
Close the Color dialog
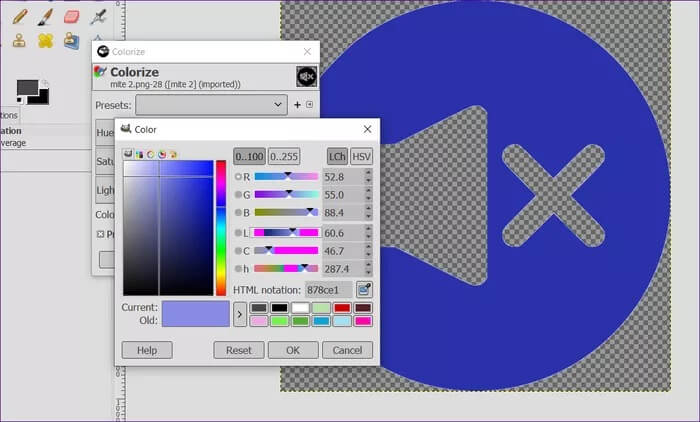(367, 129)
